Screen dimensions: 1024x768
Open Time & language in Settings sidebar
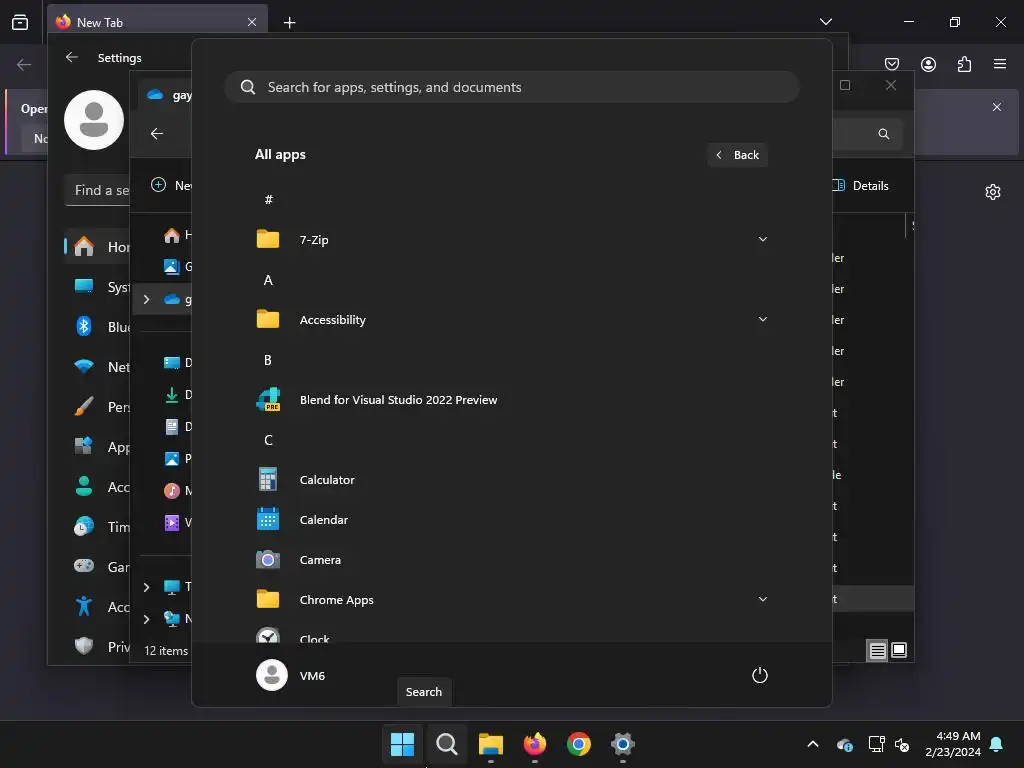[98, 526]
